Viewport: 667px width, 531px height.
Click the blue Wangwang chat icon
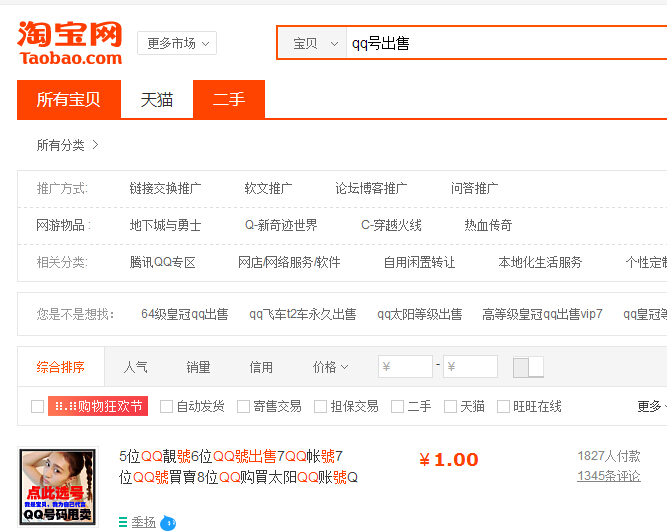(168, 522)
